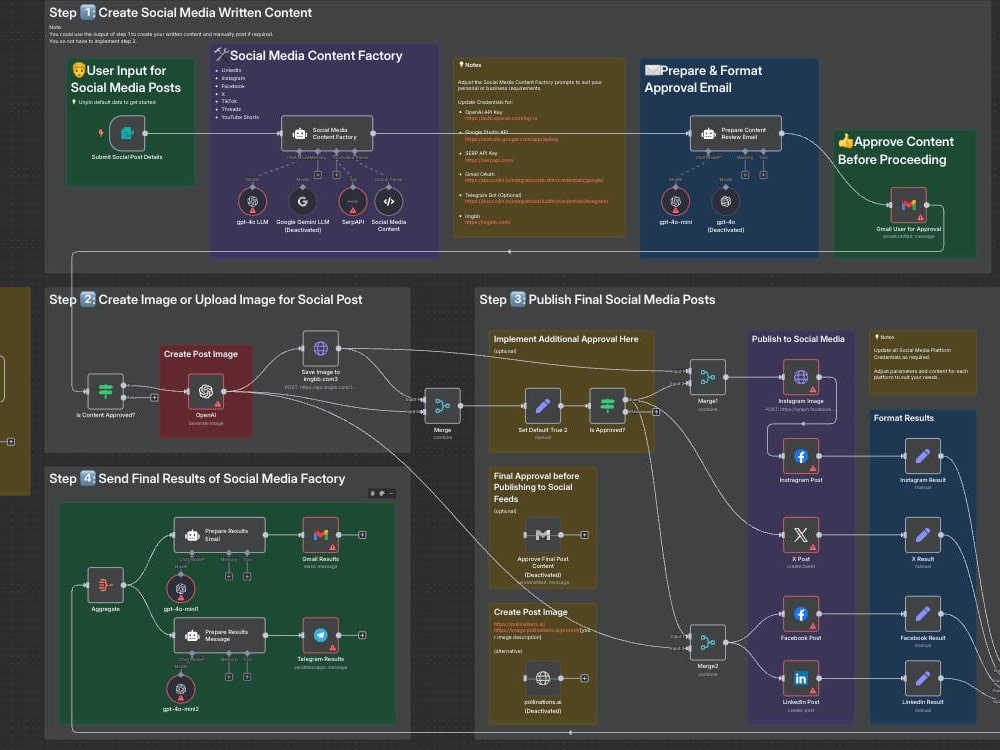The height and width of the screenshot is (750, 1000).
Task: Open the Telegram Results node
Action: pyautogui.click(x=321, y=635)
